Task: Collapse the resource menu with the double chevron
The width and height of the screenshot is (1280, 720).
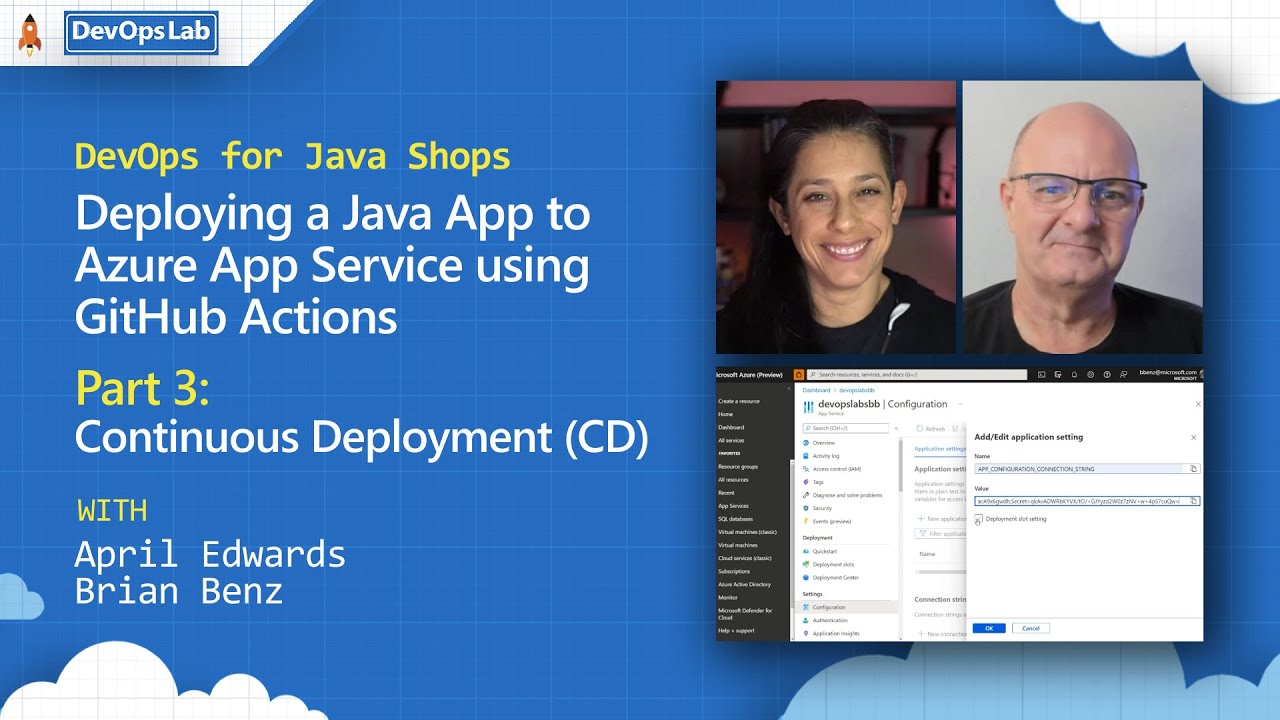Action: pyautogui.click(x=896, y=428)
